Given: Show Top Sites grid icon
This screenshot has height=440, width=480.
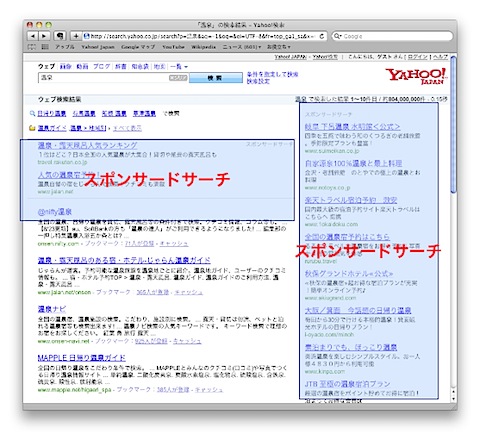Looking at the screenshot, I should [x=45, y=47].
